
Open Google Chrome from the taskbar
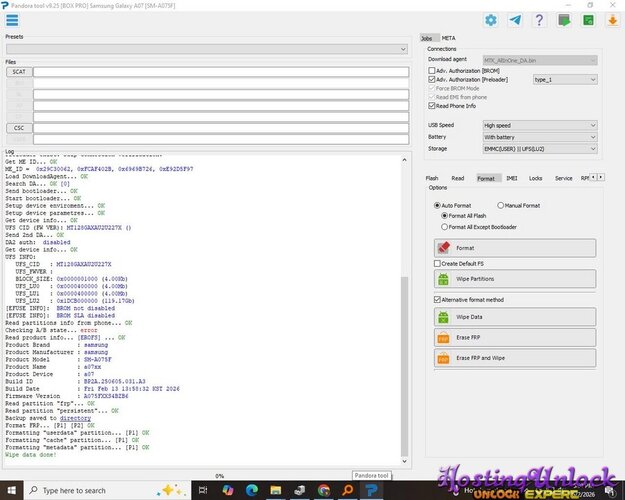click(324, 490)
